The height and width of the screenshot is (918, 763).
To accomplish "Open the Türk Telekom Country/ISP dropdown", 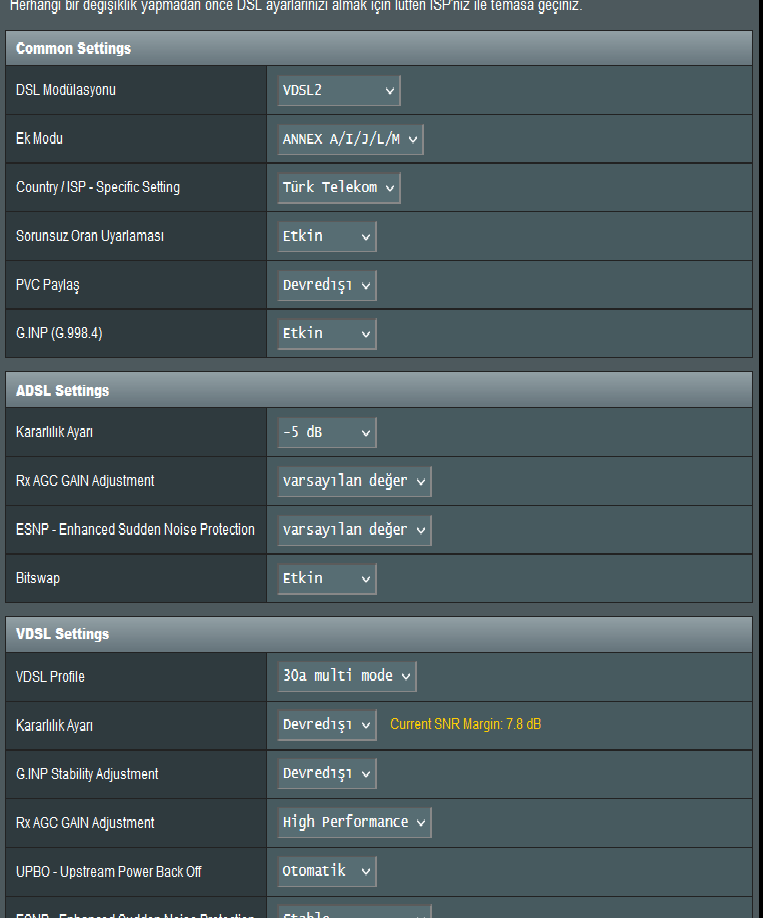I will pyautogui.click(x=339, y=187).
